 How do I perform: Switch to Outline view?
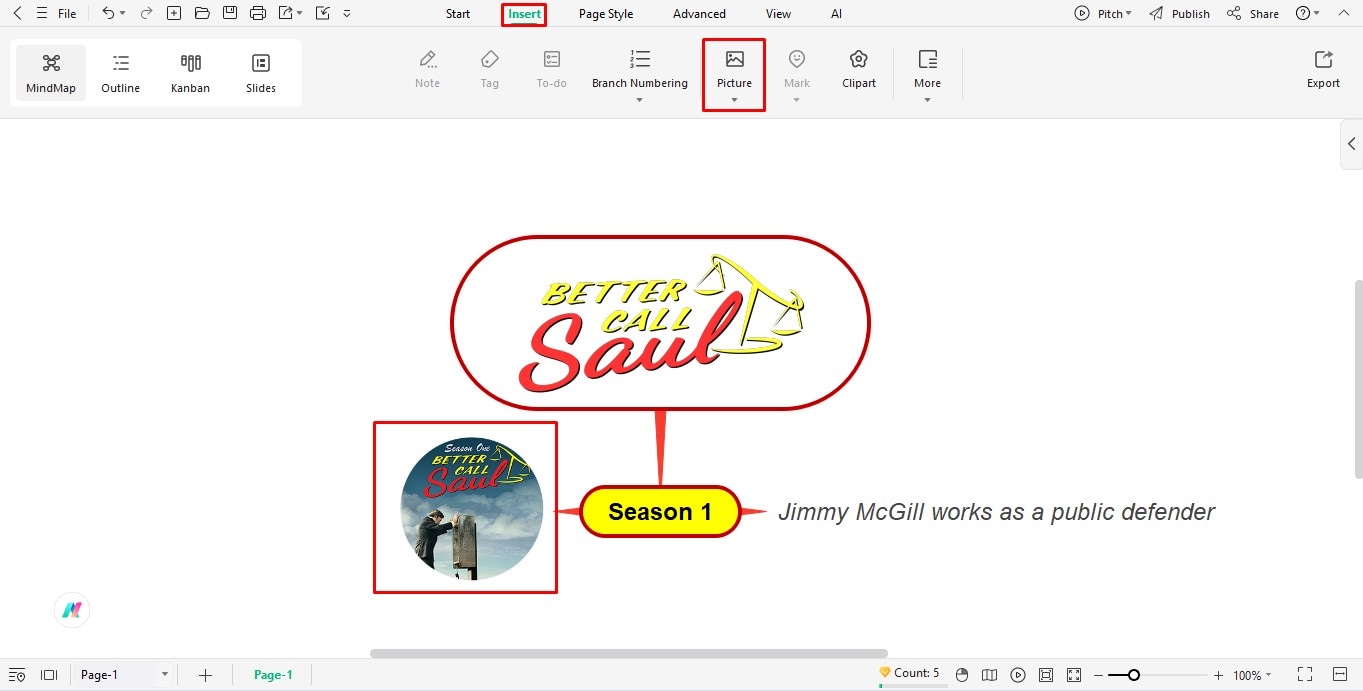121,73
